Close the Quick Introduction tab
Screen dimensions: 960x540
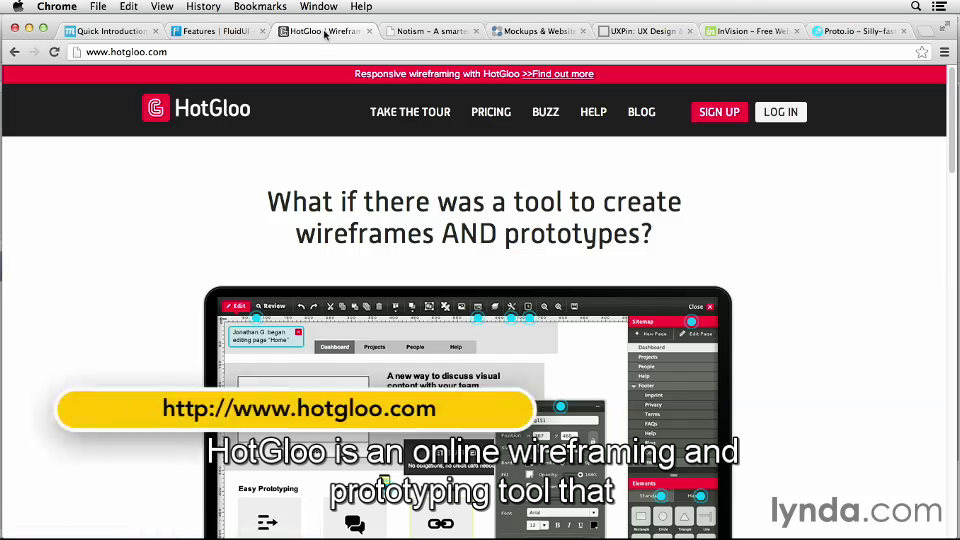tap(156, 31)
